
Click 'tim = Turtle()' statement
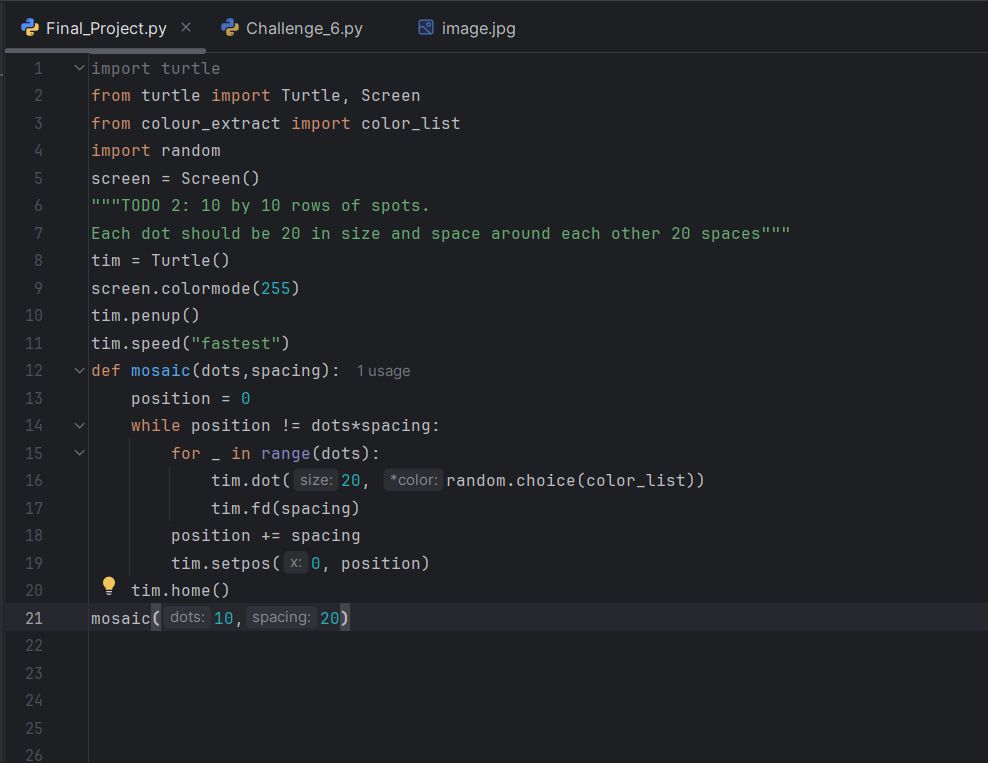161,260
